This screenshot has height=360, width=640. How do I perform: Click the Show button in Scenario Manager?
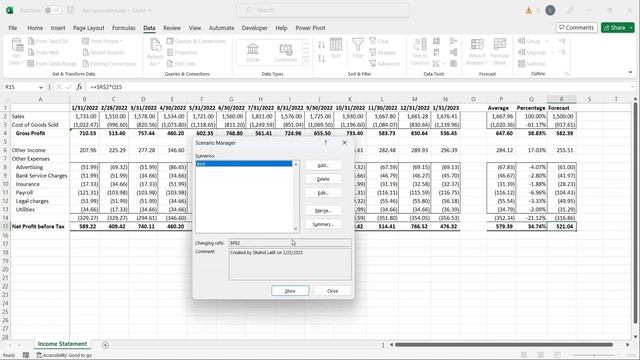point(290,291)
